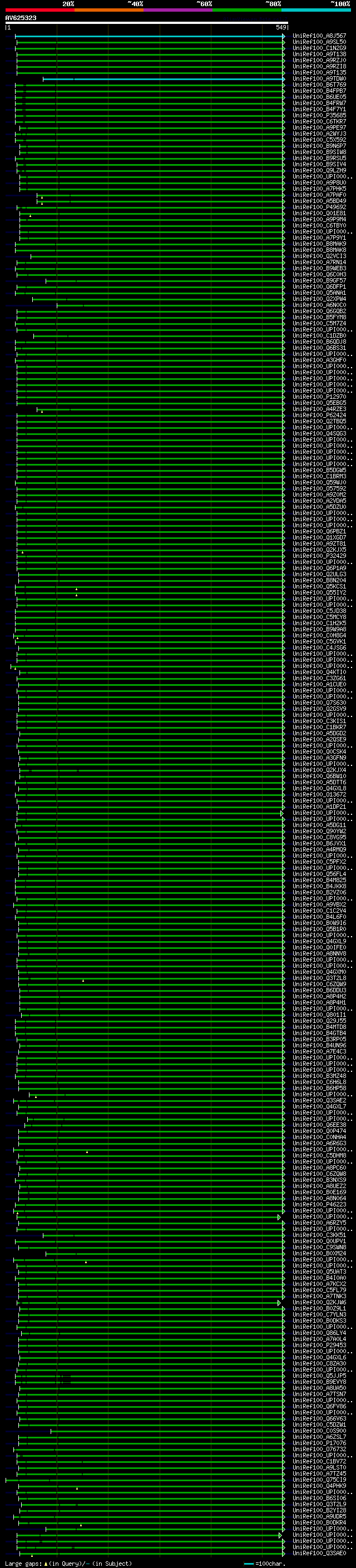Image resolution: width=356 pixels, height=1568 pixels.
Task: Select the query name AV625323
Action: pyautogui.click(x=21, y=18)
